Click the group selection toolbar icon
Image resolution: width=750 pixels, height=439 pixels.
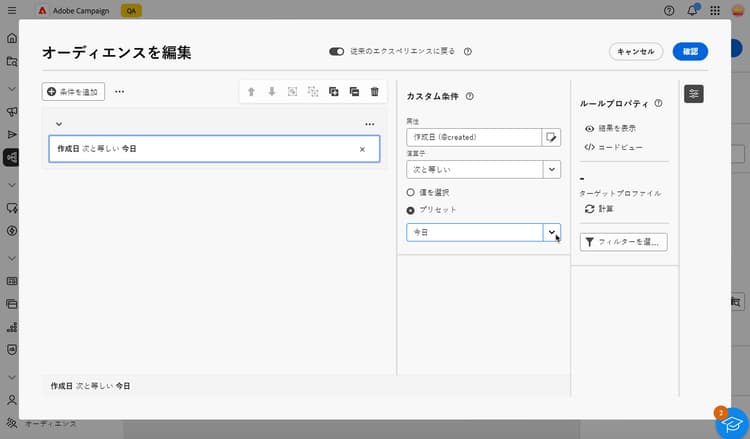(292, 91)
